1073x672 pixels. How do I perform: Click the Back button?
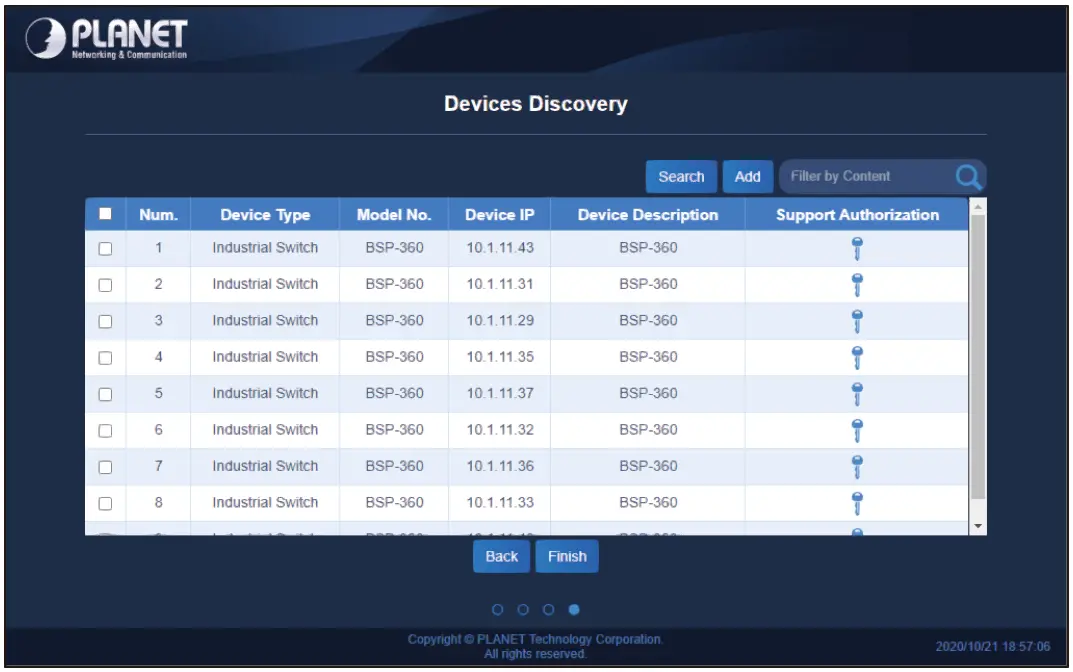pos(501,556)
